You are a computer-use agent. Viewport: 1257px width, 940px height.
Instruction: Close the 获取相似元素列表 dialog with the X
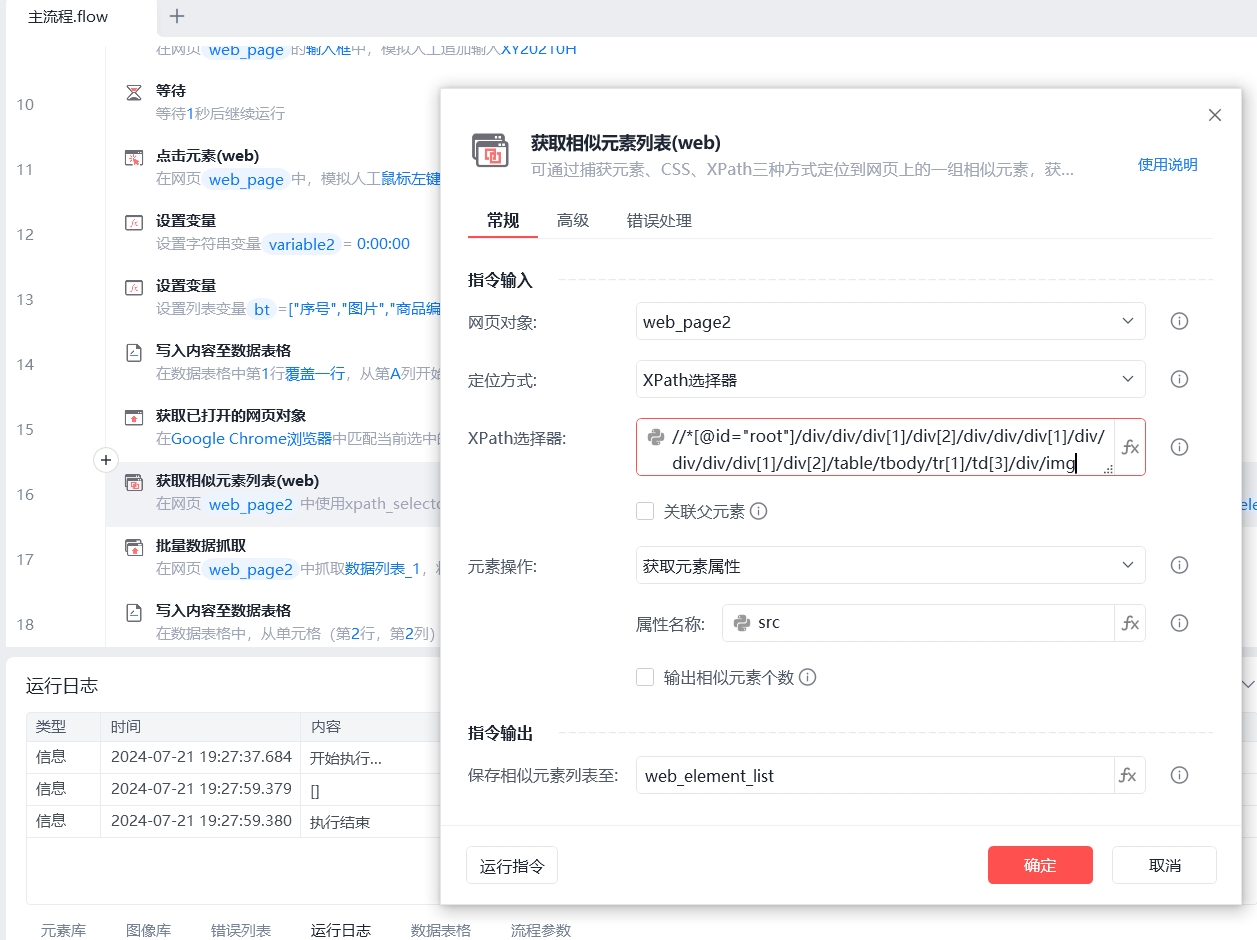click(1215, 115)
